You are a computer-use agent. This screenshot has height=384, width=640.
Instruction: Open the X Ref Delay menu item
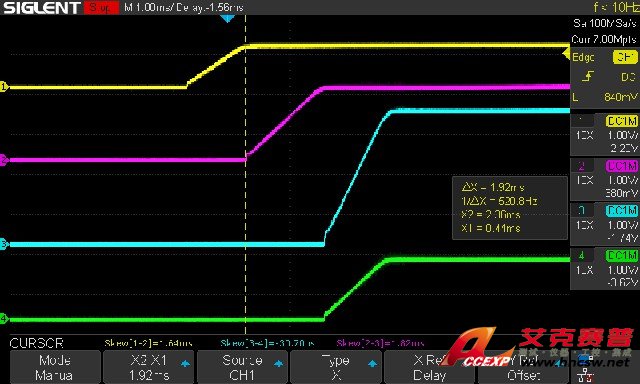pos(429,367)
